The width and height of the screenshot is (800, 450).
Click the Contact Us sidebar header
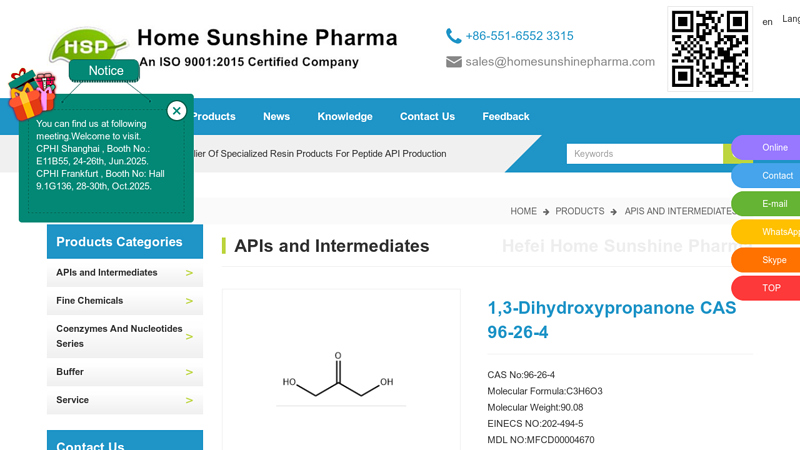tap(90, 445)
